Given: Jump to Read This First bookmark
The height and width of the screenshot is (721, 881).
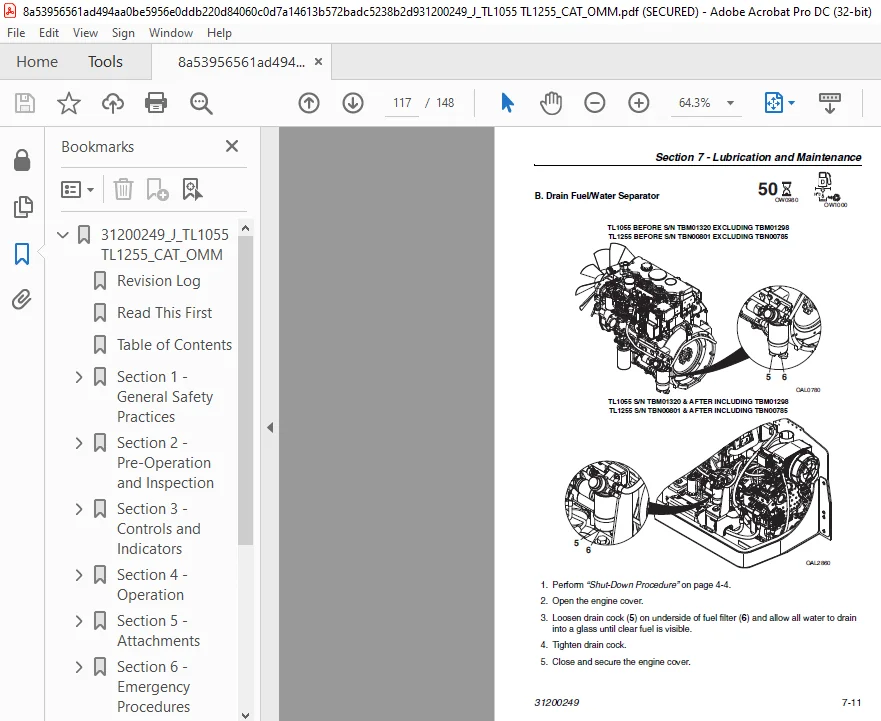Looking at the screenshot, I should tap(164, 312).
